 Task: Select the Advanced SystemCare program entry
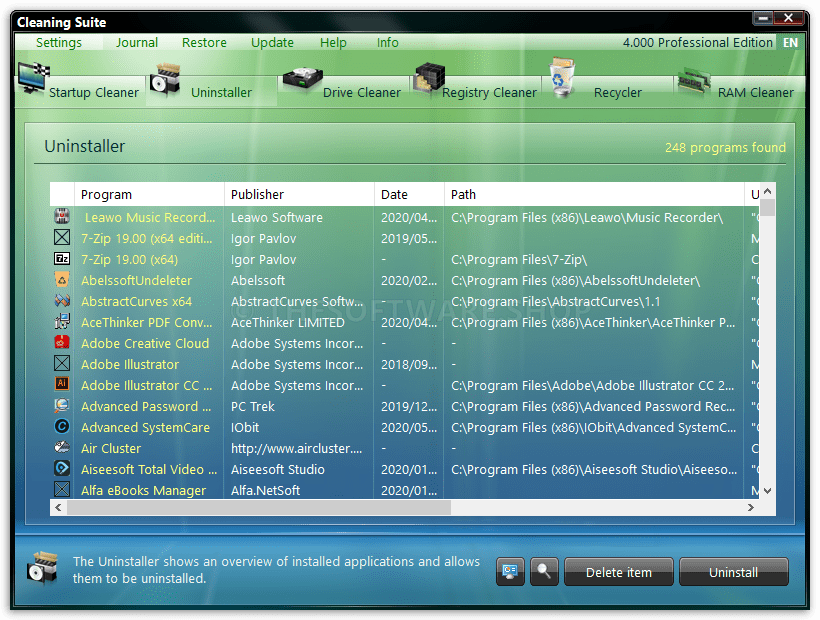pyautogui.click(x=145, y=427)
